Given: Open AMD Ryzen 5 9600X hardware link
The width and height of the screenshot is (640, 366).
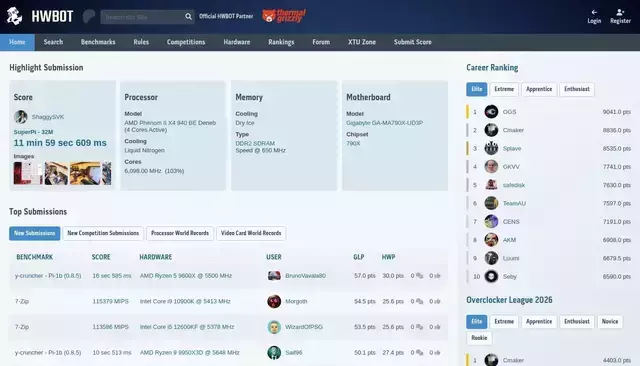Looking at the screenshot, I should pos(186,276).
